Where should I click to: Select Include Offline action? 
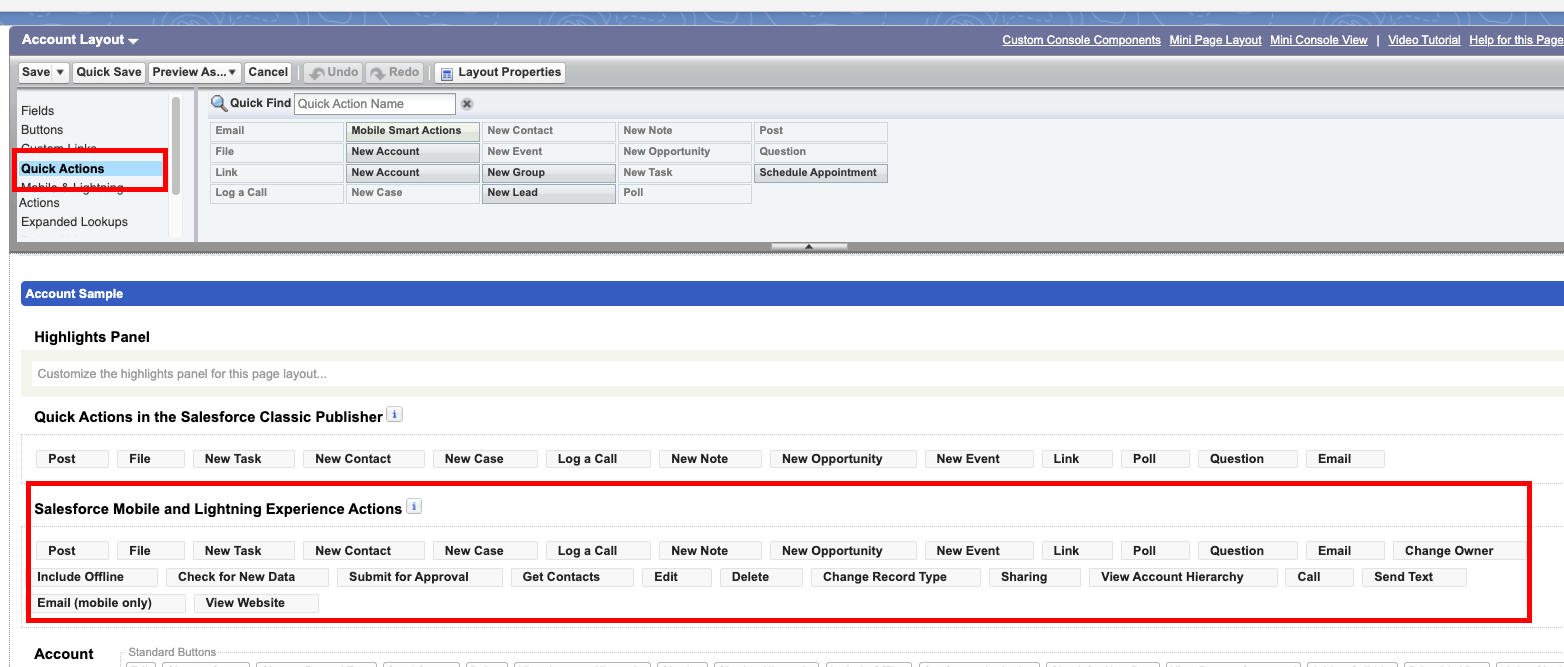(96, 577)
